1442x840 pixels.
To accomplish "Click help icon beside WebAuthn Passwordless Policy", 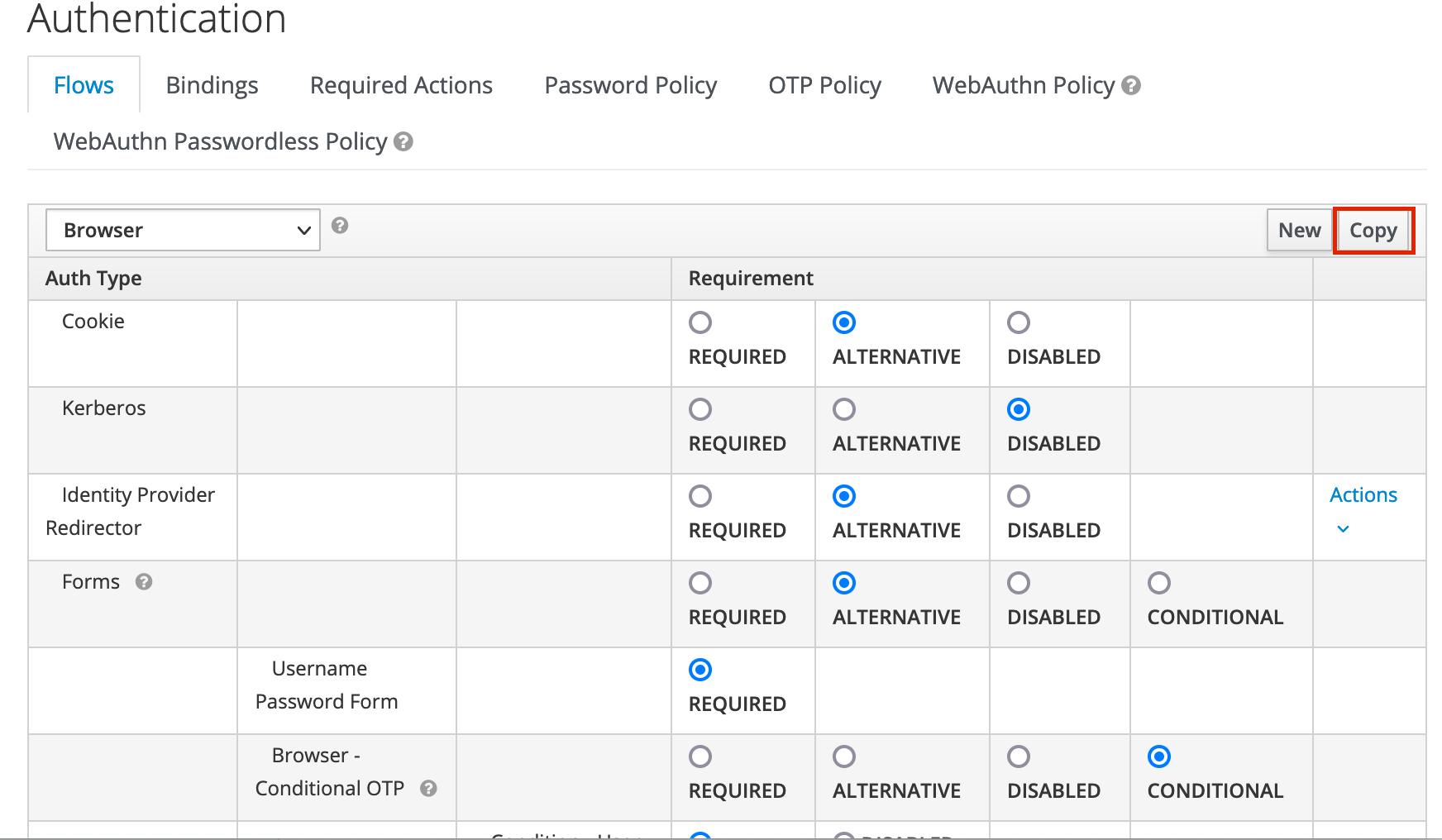I will click(x=403, y=142).
